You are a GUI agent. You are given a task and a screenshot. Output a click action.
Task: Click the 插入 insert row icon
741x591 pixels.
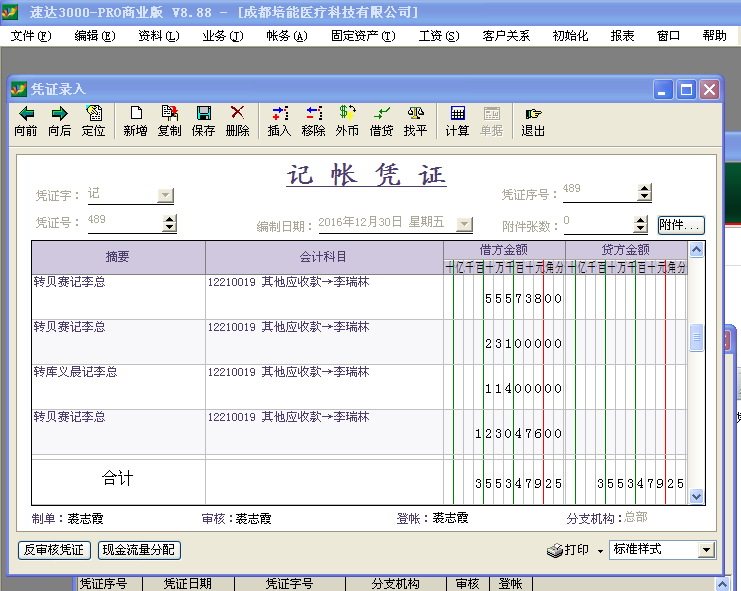click(x=280, y=114)
